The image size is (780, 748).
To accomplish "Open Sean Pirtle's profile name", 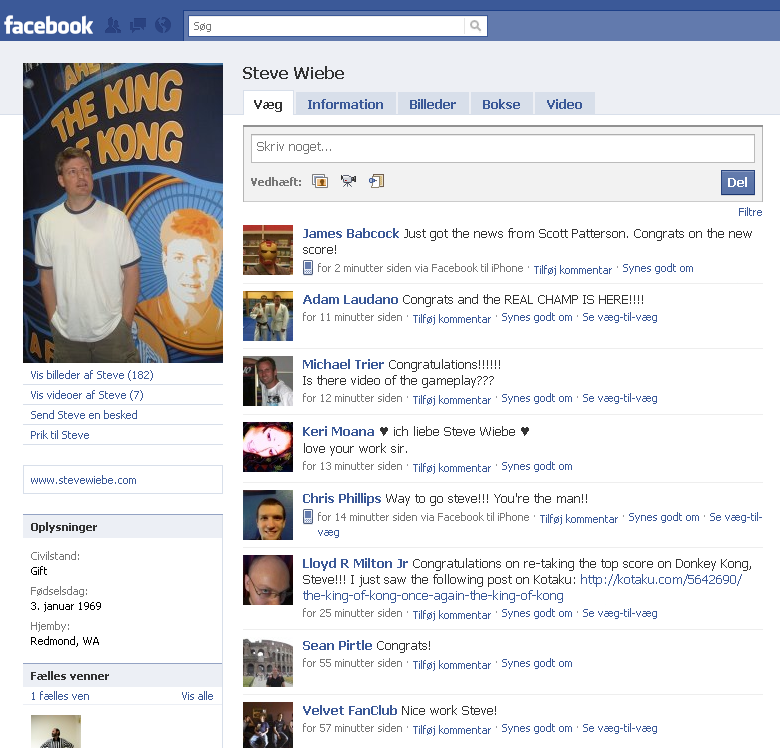I will (337, 646).
